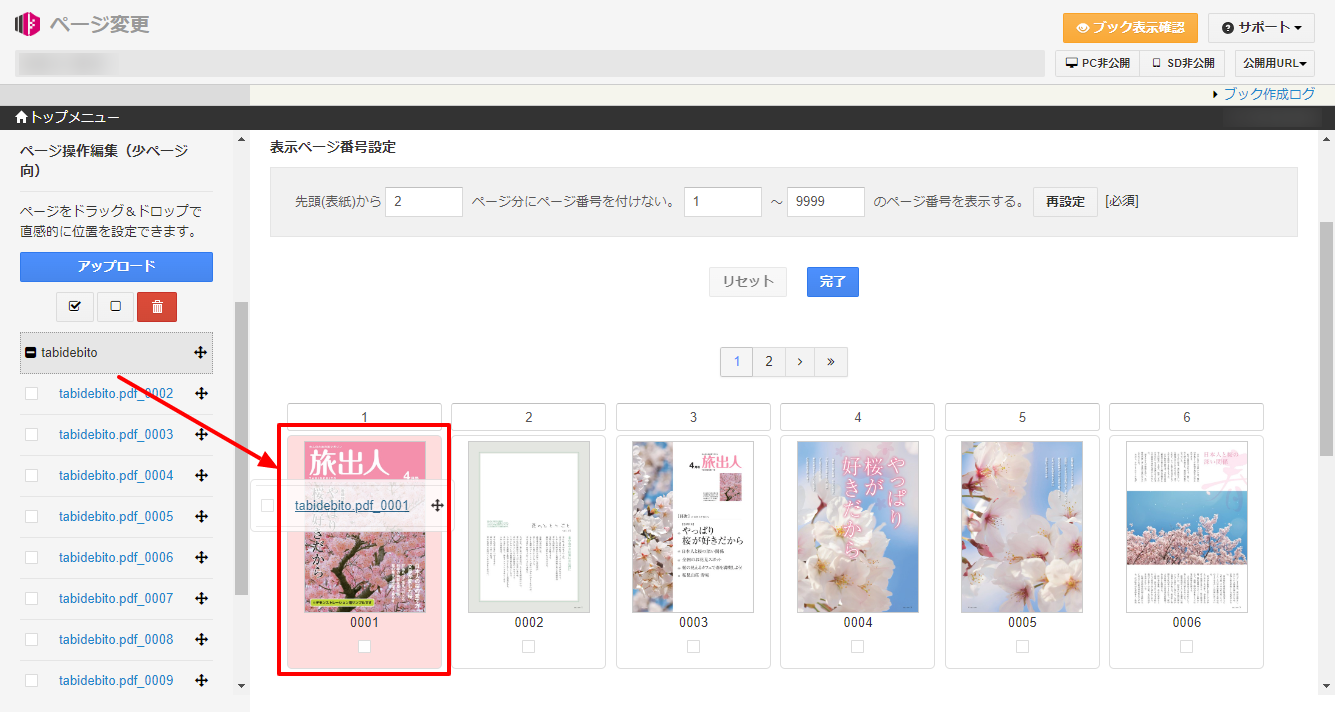Click the move handle icon for tabidebito.pdf_0004
Viewport: 1335px width, 712px height.
coord(201,476)
